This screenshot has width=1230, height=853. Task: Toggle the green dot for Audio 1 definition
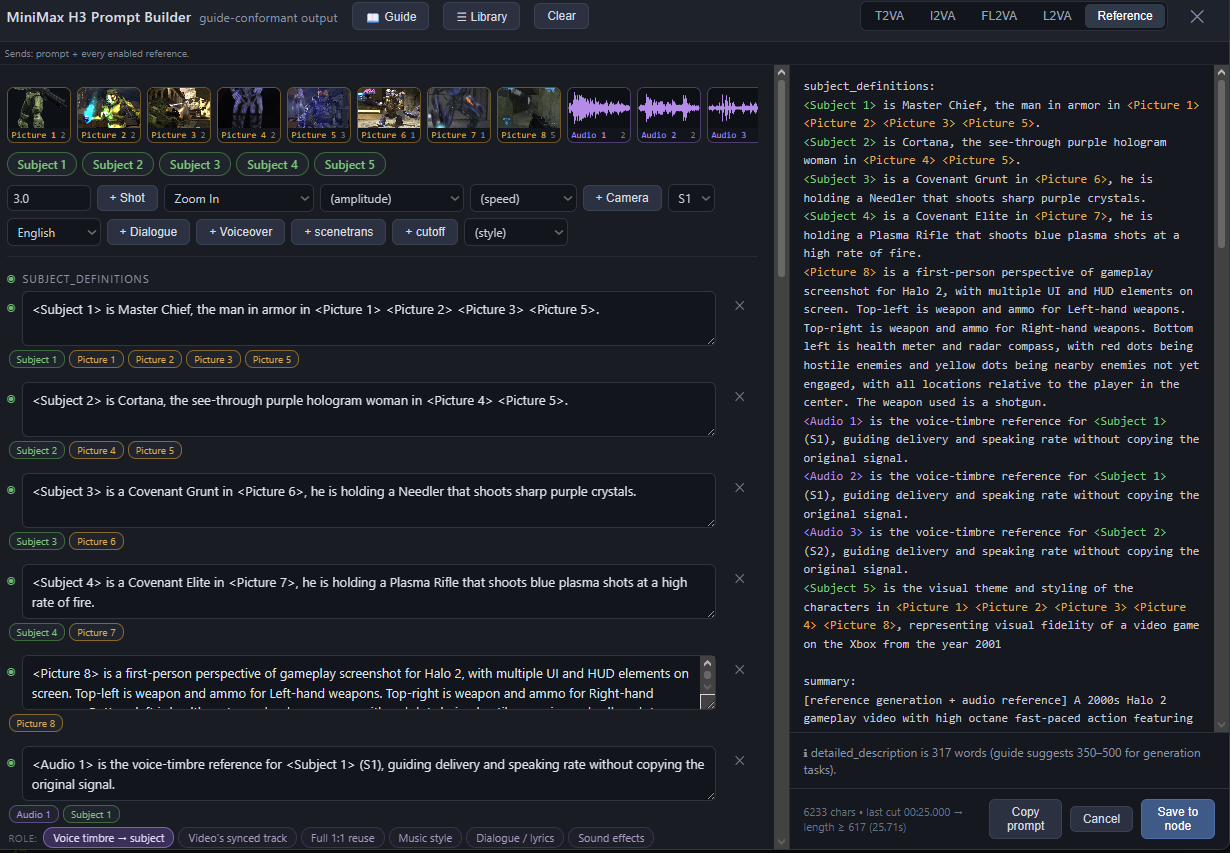click(x=11, y=763)
